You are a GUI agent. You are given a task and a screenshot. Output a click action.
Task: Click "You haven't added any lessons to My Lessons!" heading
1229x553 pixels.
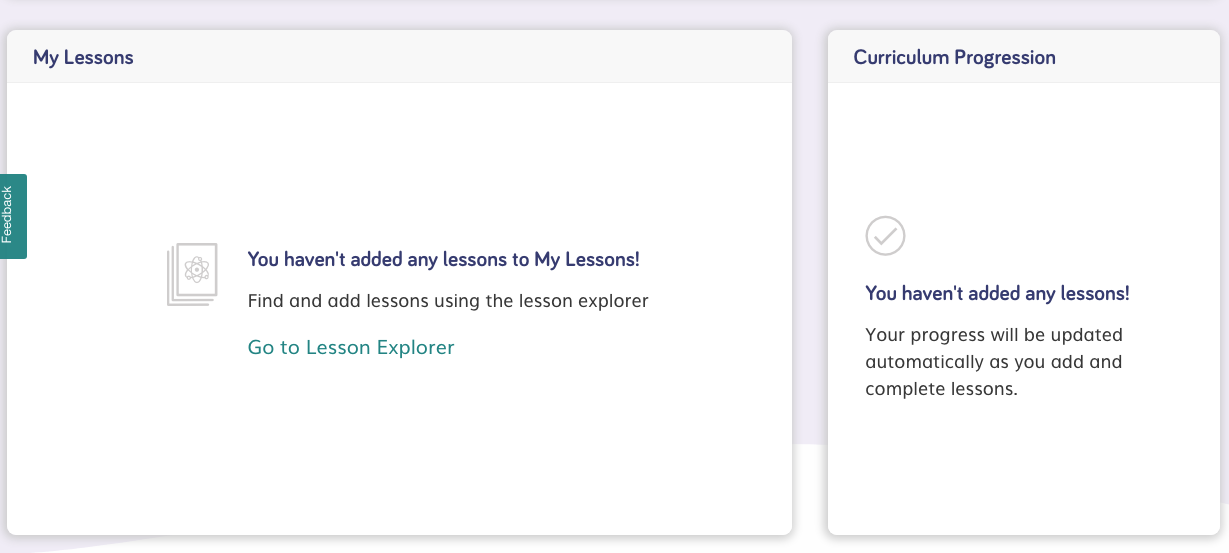coord(443,260)
